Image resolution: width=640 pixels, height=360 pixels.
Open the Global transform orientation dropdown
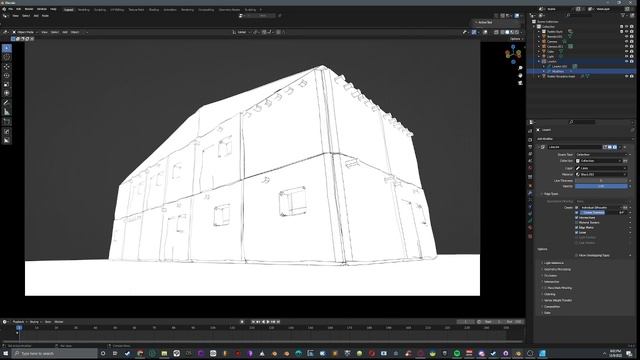click(242, 32)
